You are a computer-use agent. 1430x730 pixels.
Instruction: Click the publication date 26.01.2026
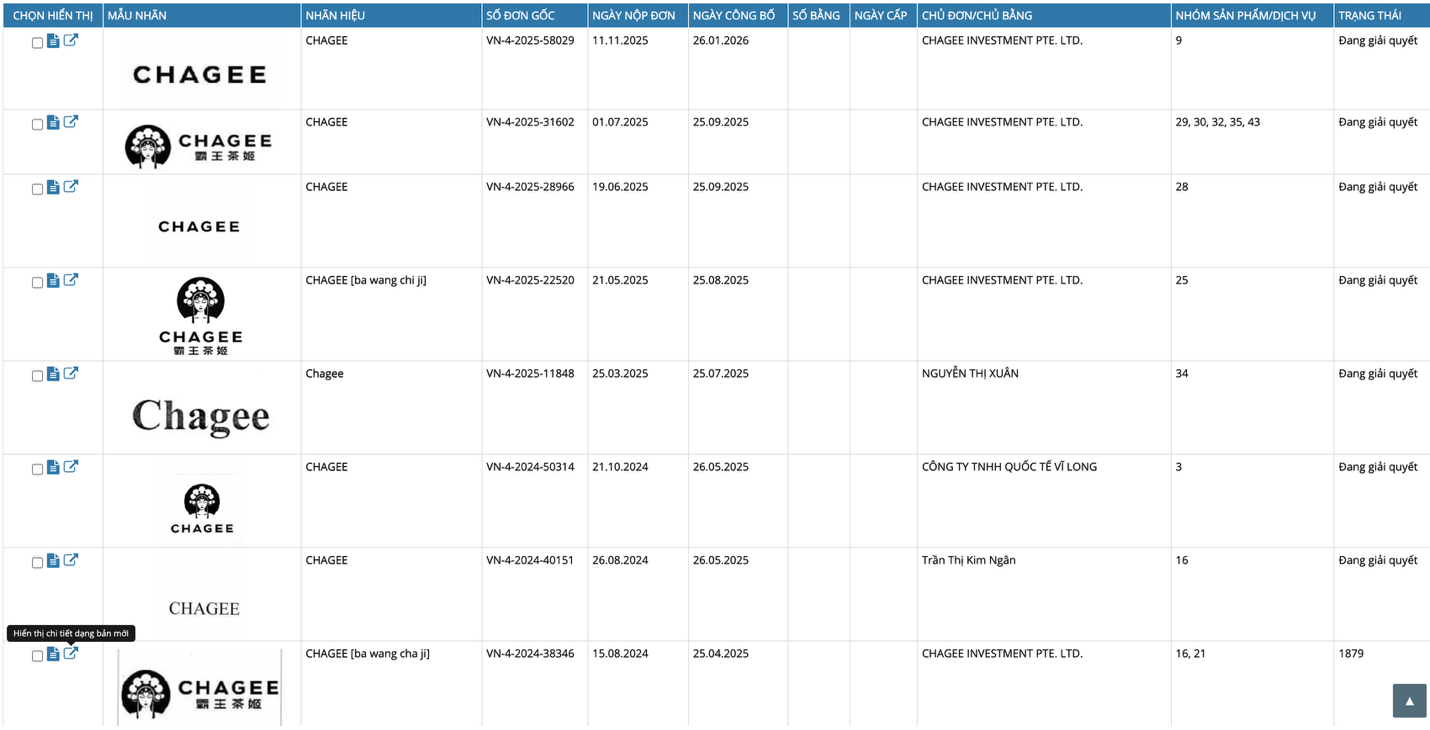pos(721,41)
